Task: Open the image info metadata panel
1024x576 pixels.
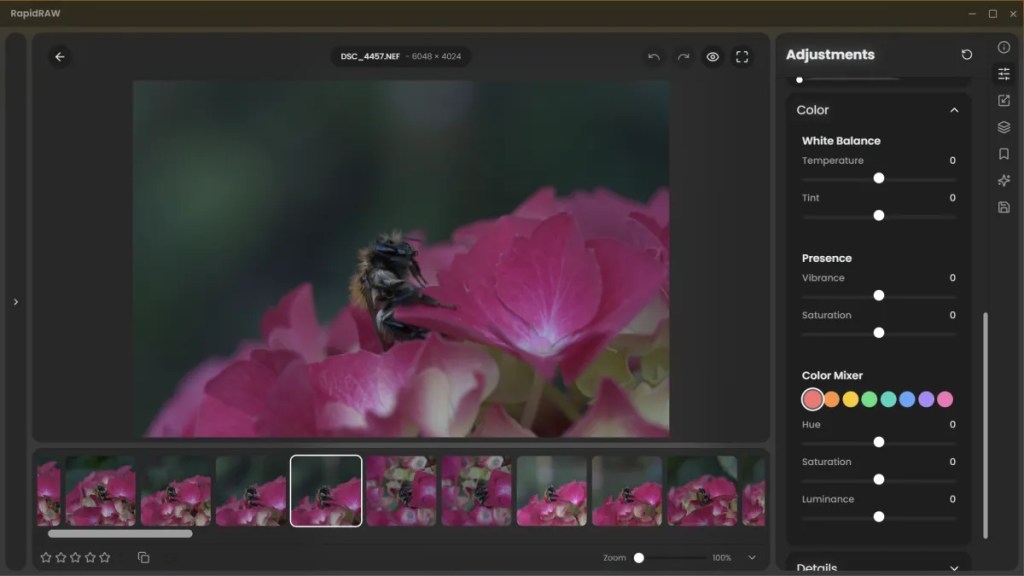Action: (x=1004, y=47)
